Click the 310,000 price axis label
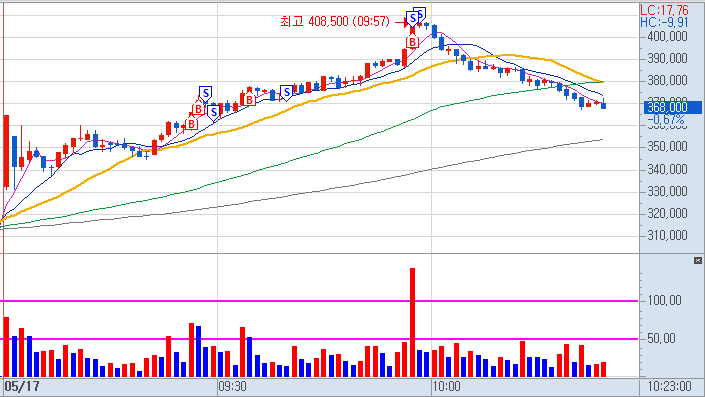Screen dimensions: 705x397 pos(667,236)
